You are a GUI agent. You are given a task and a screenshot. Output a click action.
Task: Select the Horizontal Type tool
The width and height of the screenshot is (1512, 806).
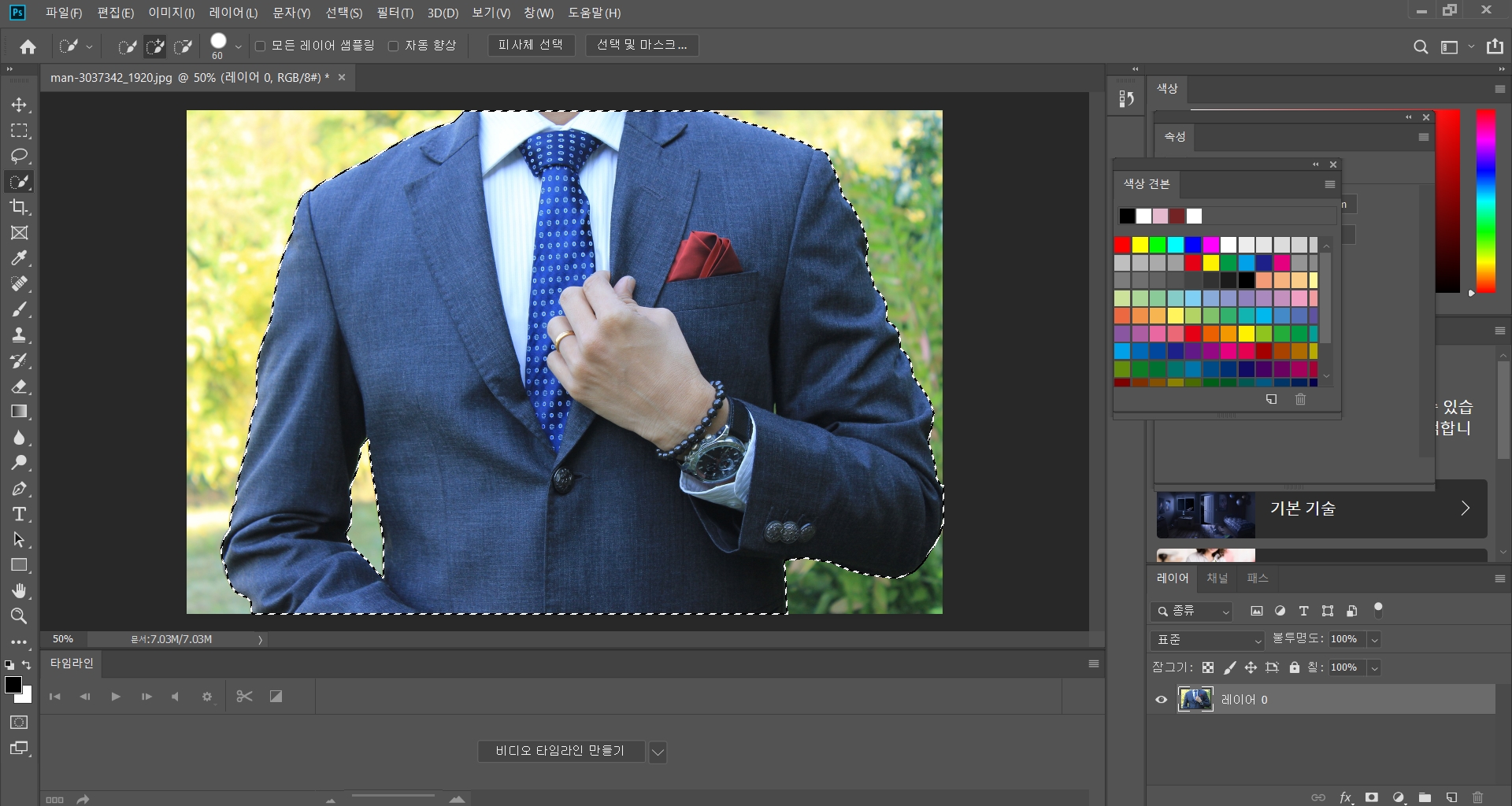19,514
